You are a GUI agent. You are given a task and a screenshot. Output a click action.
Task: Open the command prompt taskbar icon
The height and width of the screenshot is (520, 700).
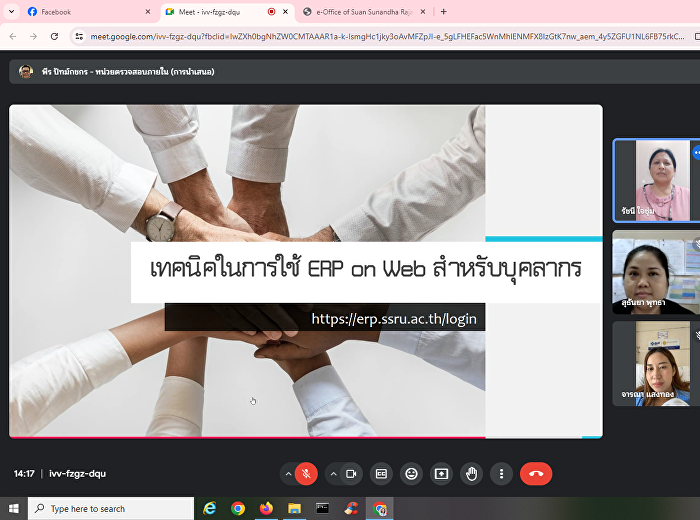322,508
